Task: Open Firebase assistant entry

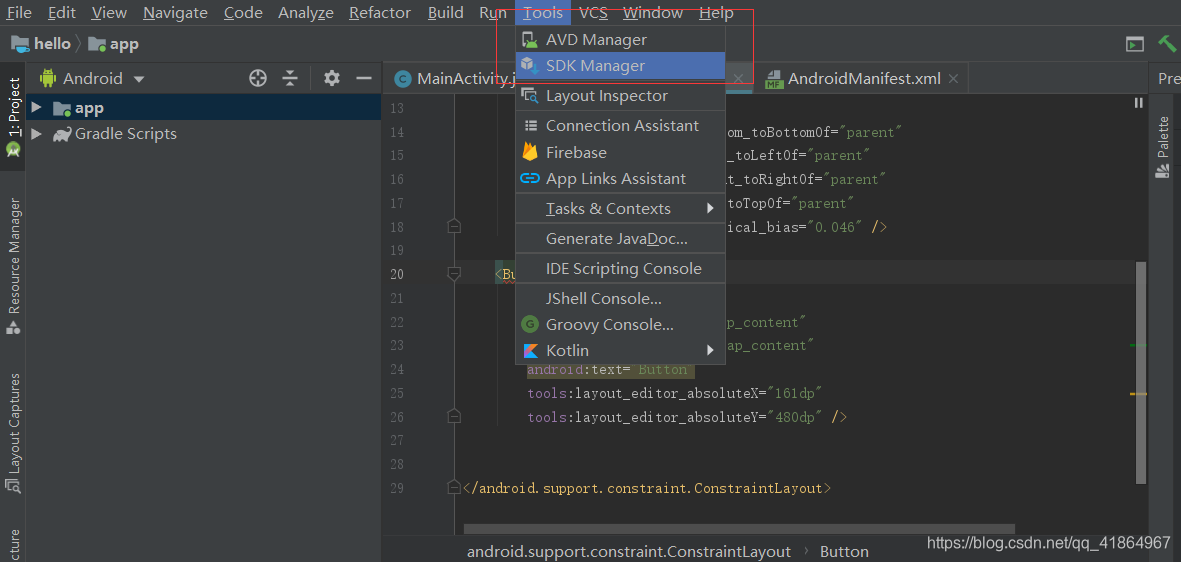Action: click(620, 152)
